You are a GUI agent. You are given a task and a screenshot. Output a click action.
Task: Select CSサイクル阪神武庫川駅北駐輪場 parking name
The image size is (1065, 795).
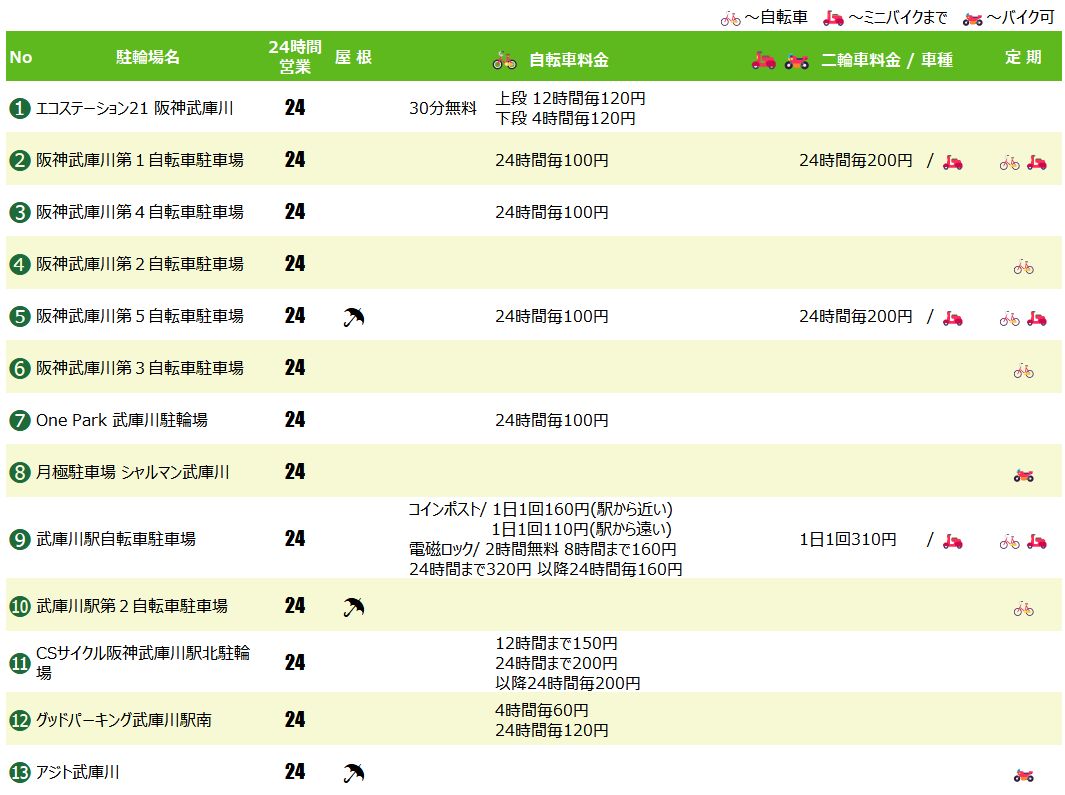click(143, 662)
